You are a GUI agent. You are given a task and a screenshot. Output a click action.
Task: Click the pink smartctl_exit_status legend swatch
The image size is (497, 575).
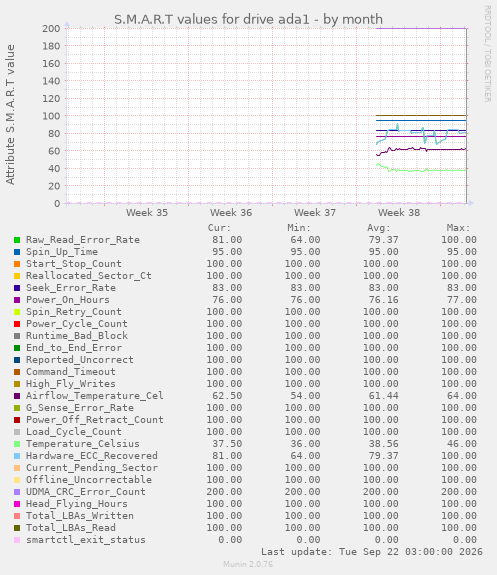[17, 540]
